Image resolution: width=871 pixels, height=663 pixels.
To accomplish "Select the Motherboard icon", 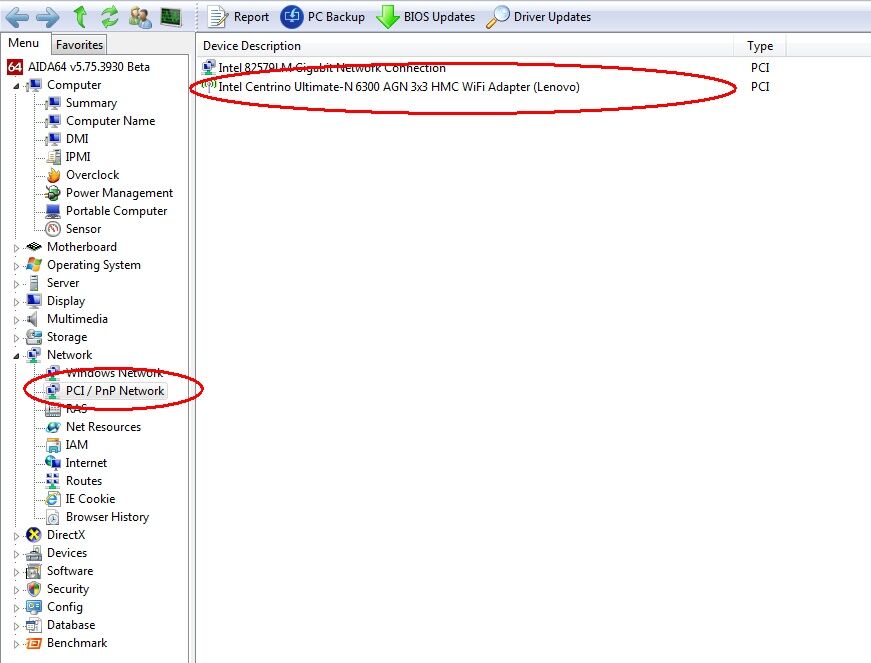I will click(34, 247).
